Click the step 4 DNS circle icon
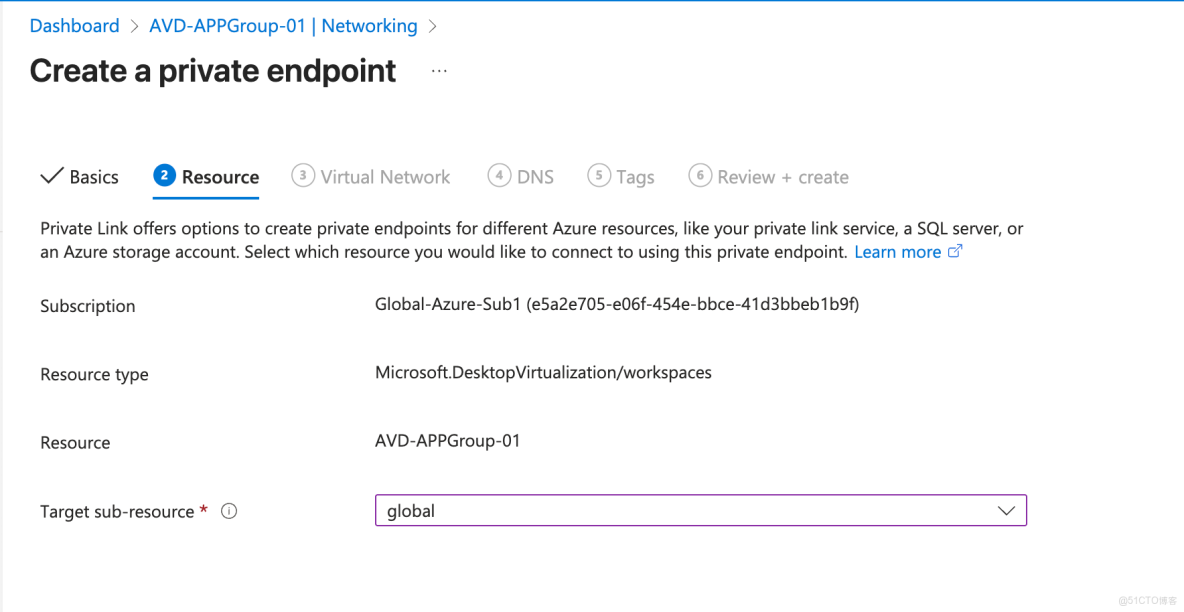The width and height of the screenshot is (1184, 612). 499,176
